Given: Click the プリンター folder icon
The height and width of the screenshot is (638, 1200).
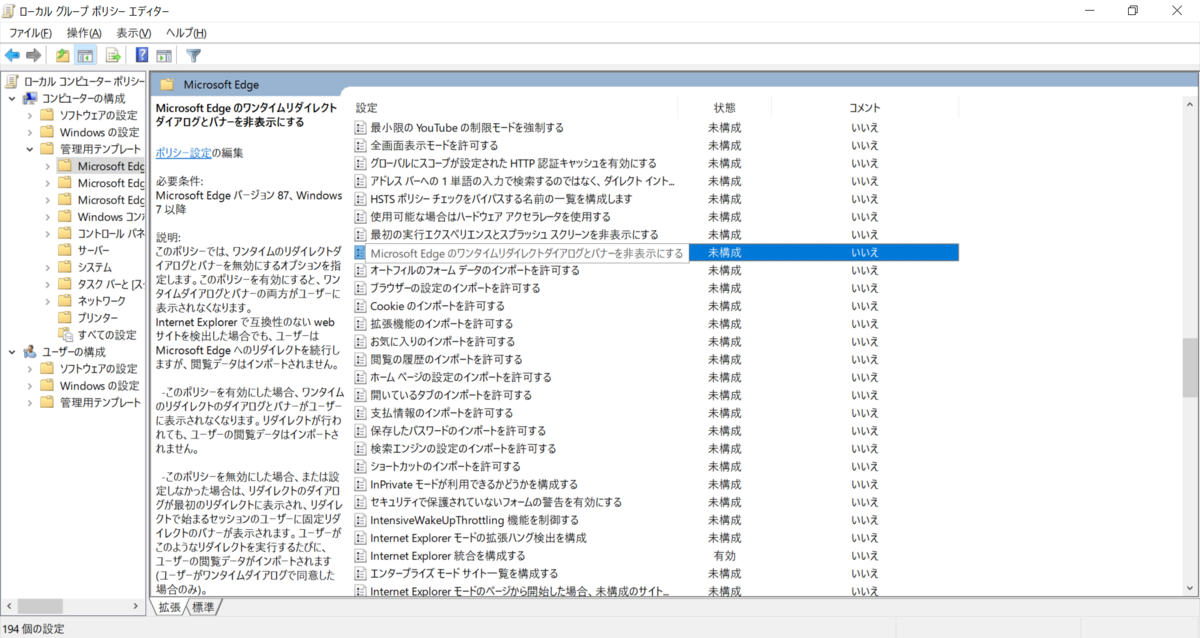Looking at the screenshot, I should point(66,318).
